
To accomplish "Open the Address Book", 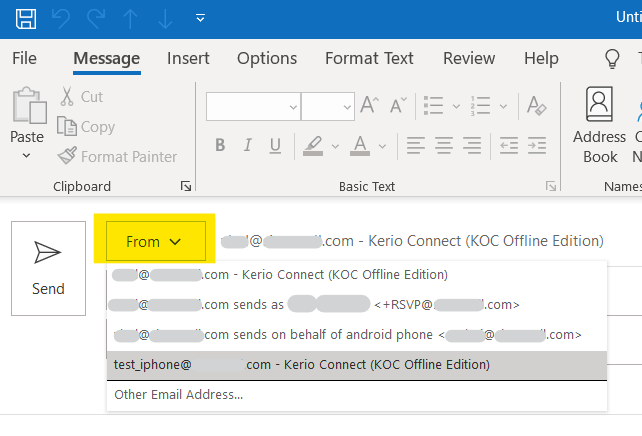I will point(599,125).
